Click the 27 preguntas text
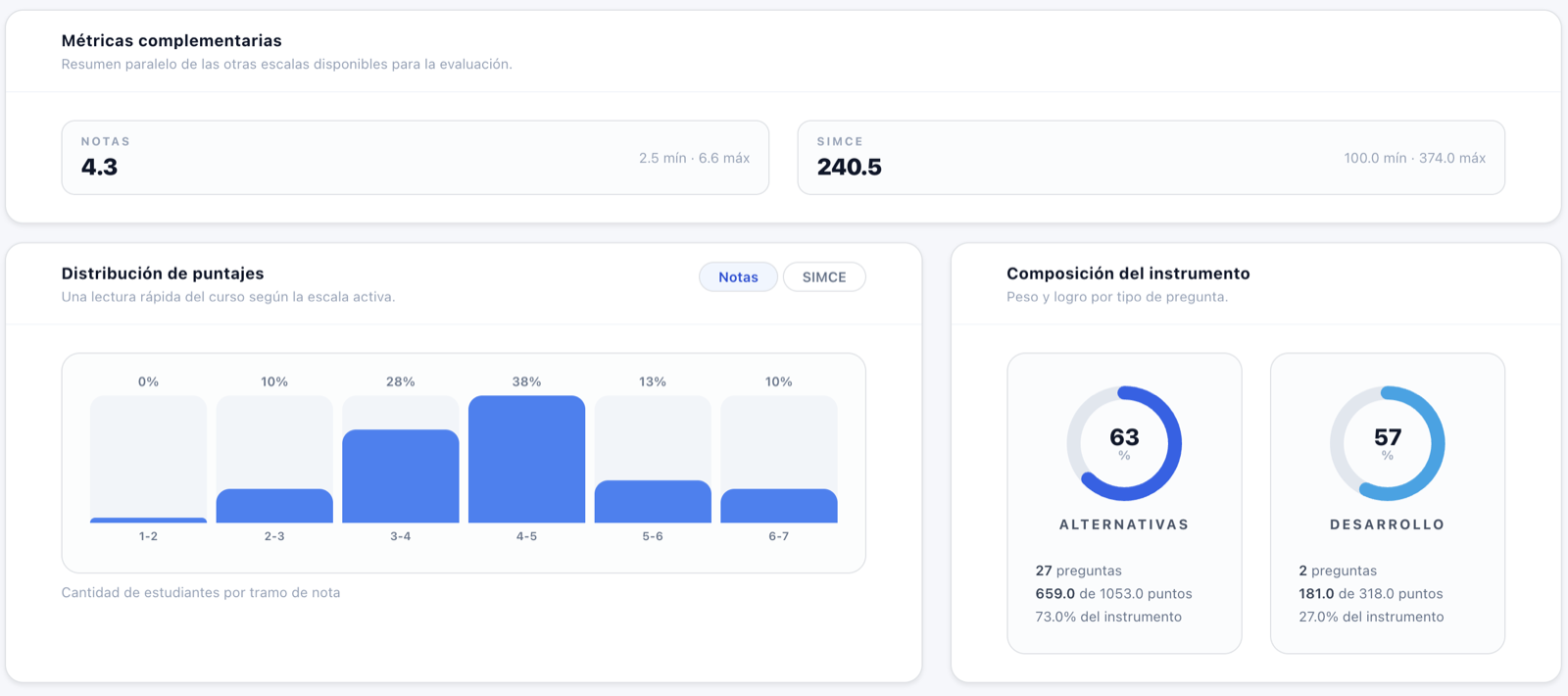Screen dimensions: 1568x696 1079,571
